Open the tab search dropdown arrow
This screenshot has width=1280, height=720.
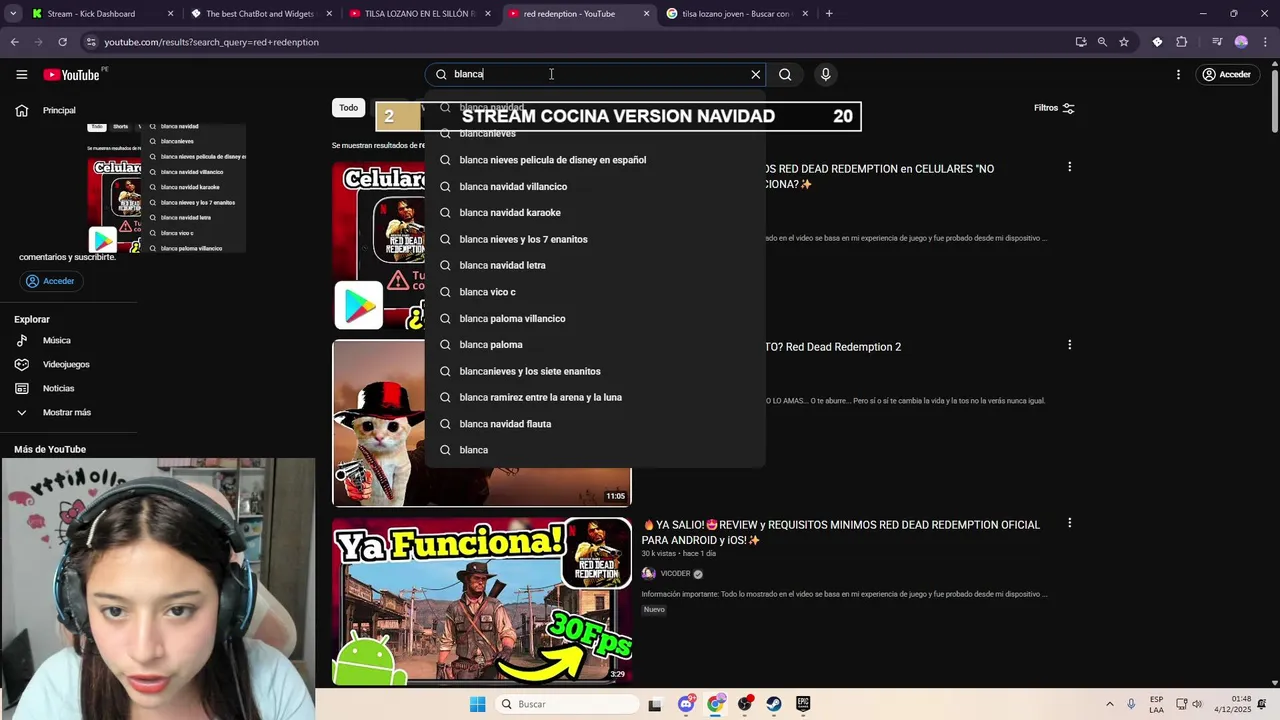pyautogui.click(x=13, y=14)
